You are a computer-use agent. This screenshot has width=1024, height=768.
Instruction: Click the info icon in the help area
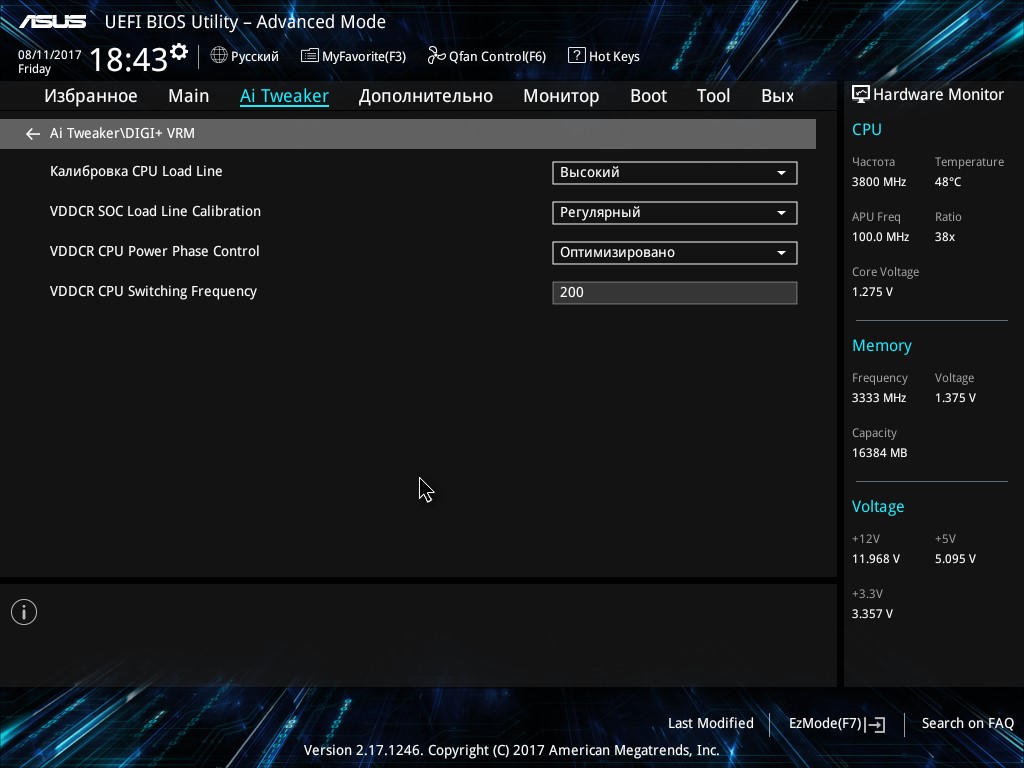pyautogui.click(x=24, y=612)
